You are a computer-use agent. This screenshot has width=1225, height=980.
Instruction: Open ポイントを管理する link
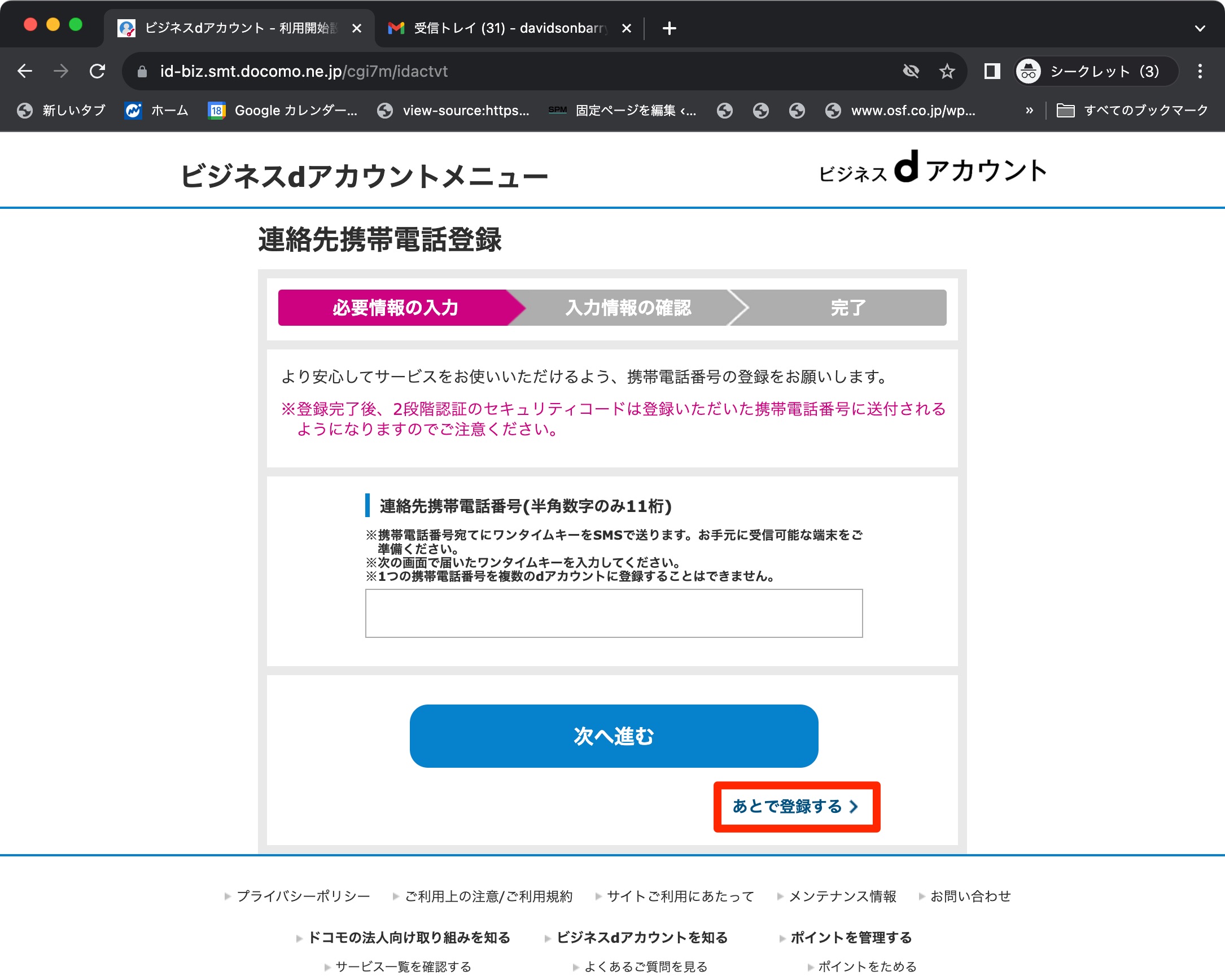pos(851,938)
